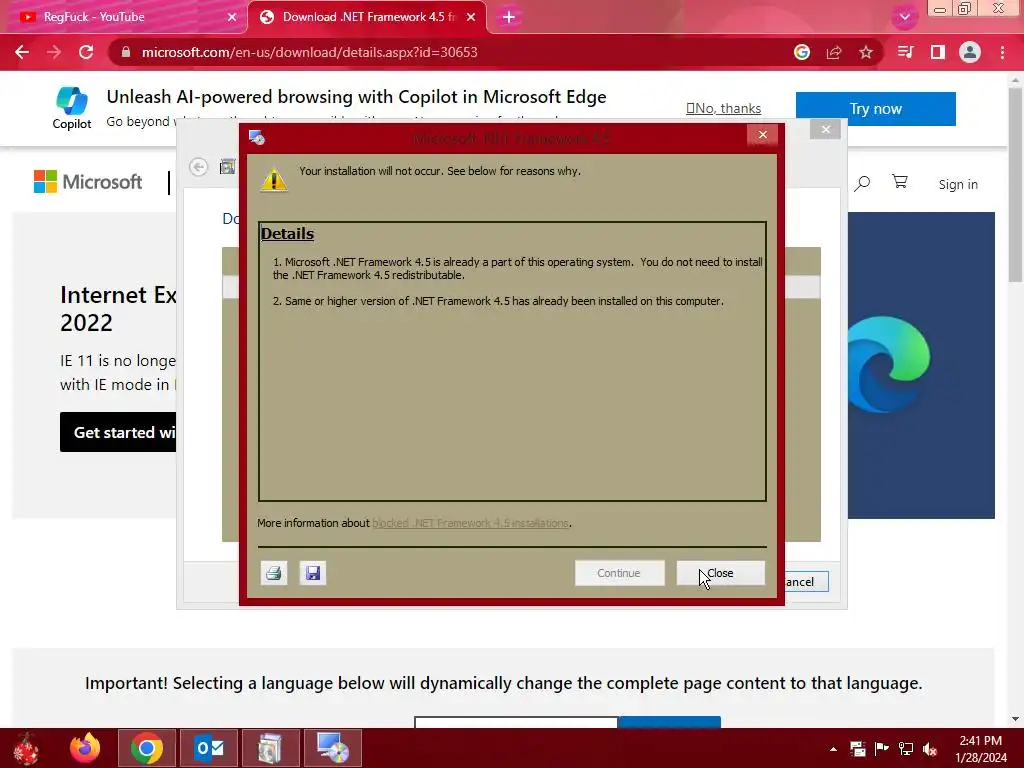Switch to the RegFuck - YouTube tab
Image resolution: width=1024 pixels, height=768 pixels.
[x=124, y=17]
